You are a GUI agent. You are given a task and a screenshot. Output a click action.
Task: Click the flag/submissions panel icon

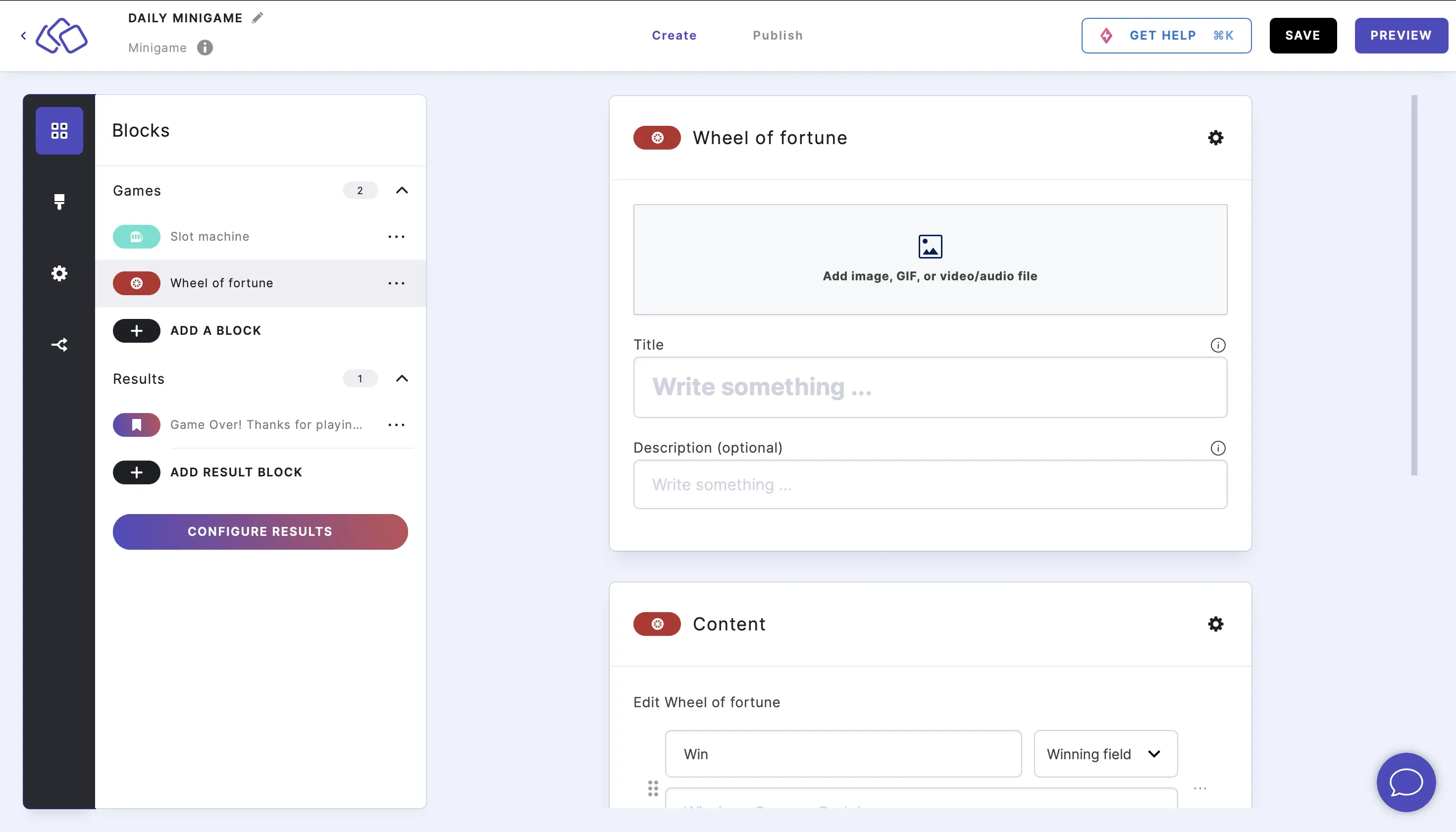pos(59,202)
